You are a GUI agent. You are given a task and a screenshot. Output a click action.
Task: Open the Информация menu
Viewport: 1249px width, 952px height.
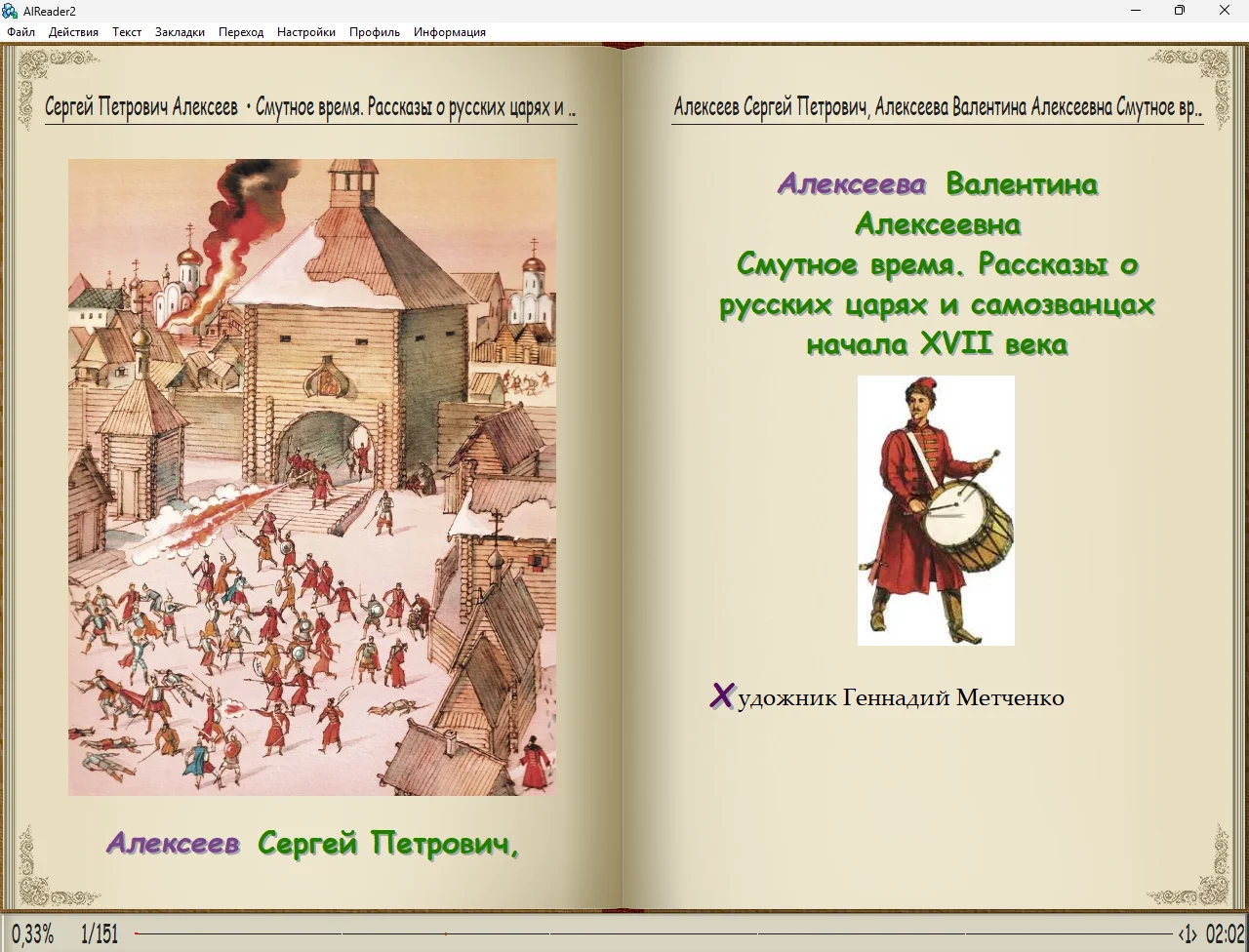coord(449,32)
